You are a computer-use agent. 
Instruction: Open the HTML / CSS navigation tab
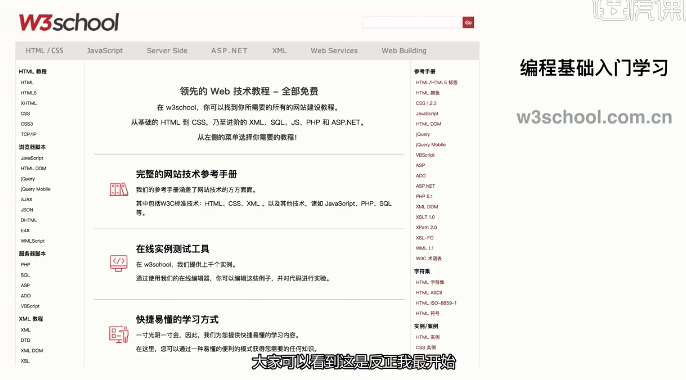pyautogui.click(x=44, y=51)
